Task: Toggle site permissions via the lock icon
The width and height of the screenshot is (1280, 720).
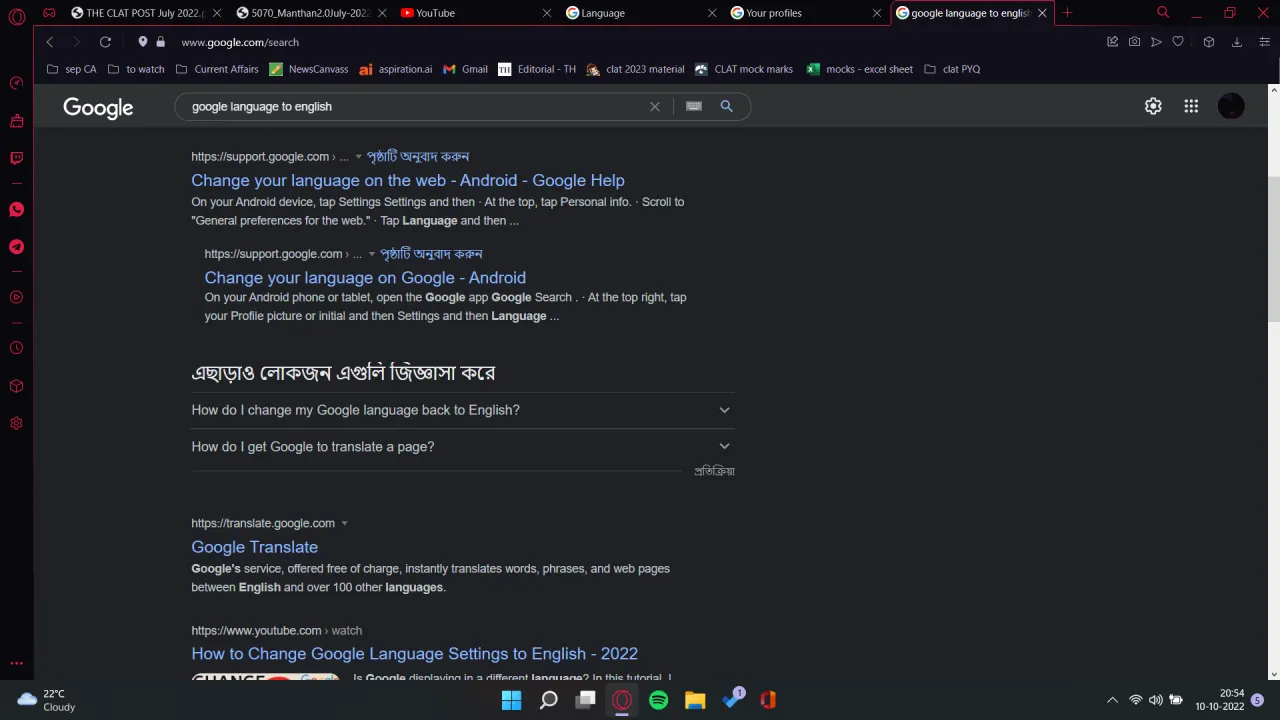Action: tap(160, 42)
